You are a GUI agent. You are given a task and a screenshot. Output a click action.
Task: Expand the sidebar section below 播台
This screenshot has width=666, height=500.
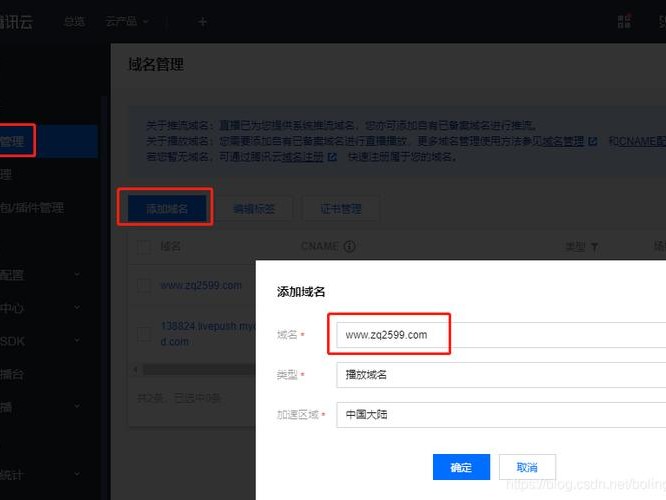(77, 407)
